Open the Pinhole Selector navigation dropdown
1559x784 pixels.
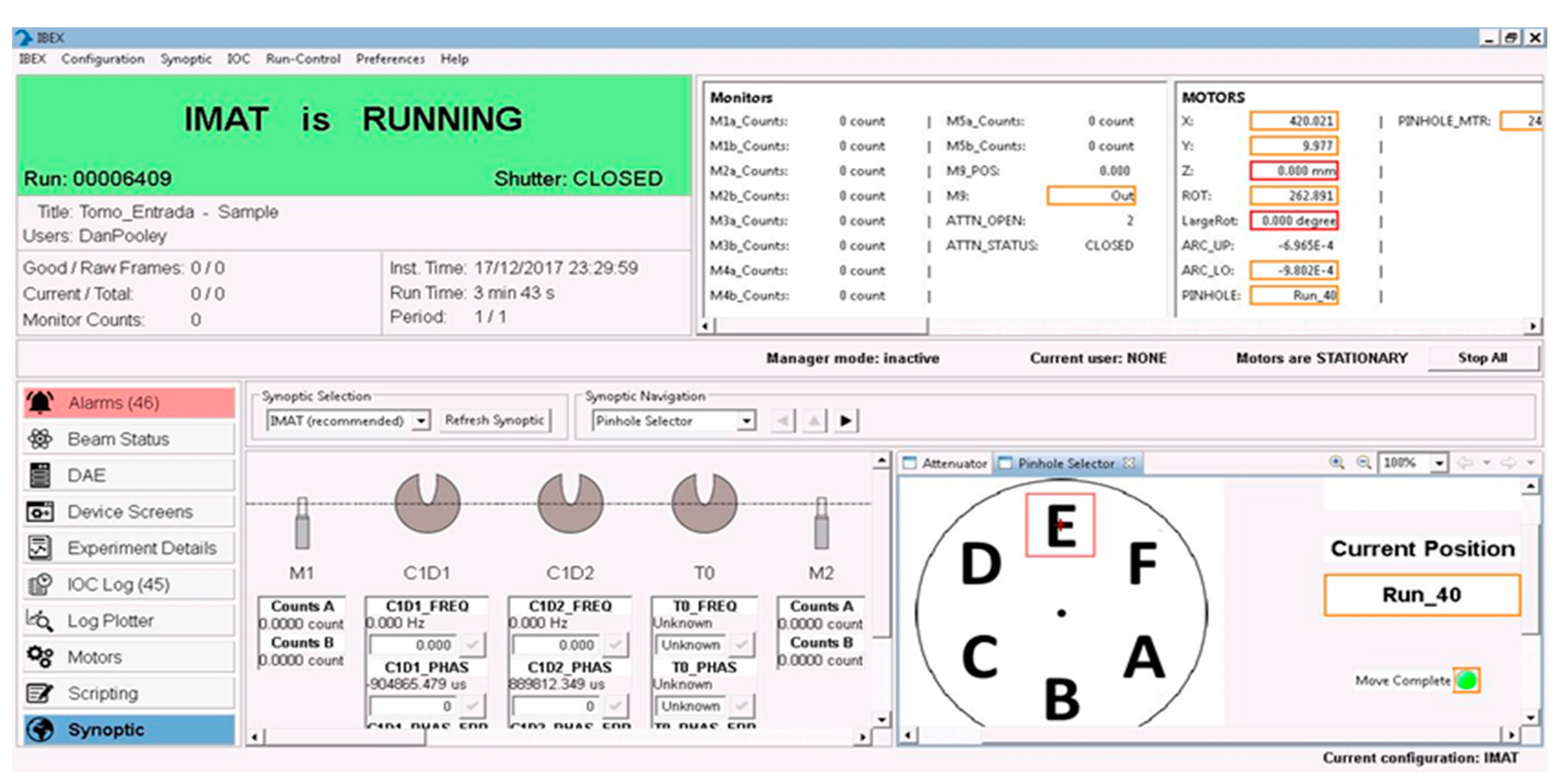tap(747, 421)
